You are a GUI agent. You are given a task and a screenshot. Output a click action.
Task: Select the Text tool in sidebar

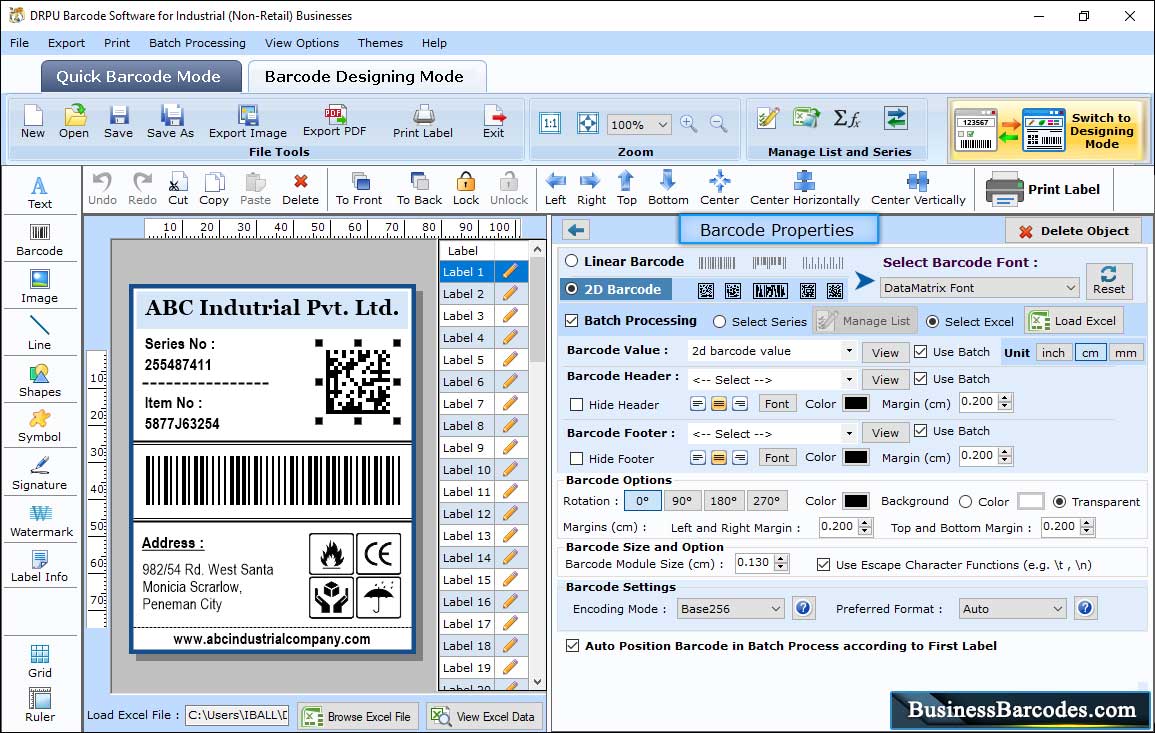pos(39,192)
